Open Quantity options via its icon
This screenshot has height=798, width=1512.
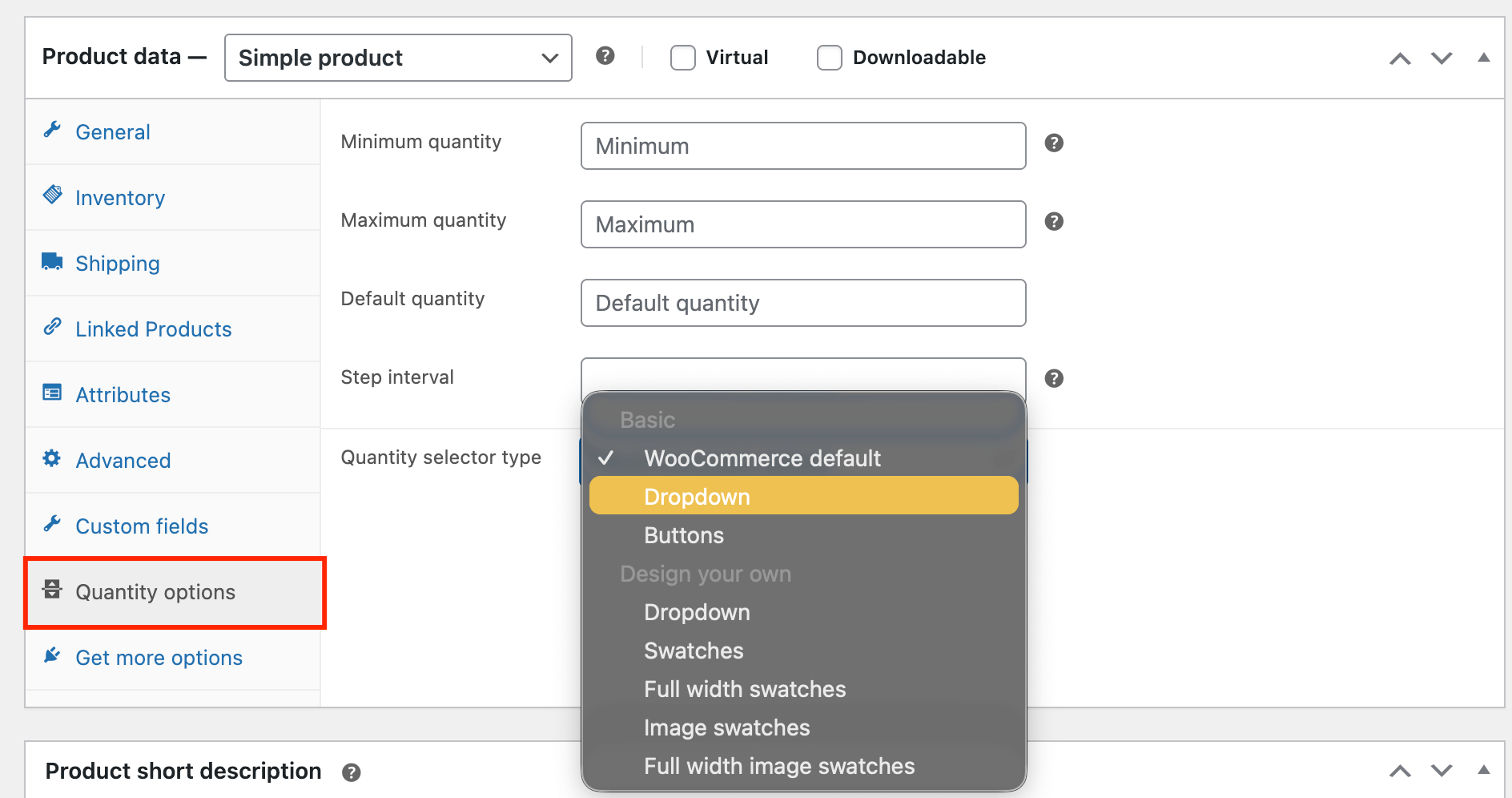coord(51,590)
